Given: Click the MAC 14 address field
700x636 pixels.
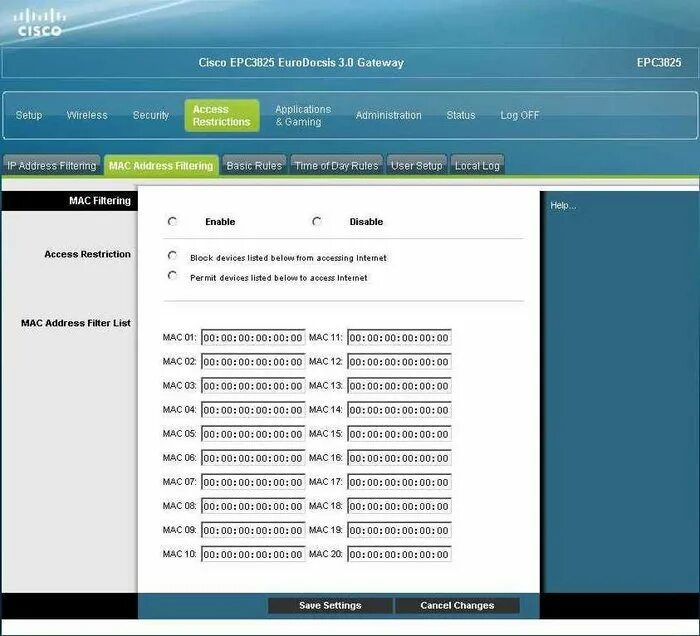Looking at the screenshot, I should point(399,410).
